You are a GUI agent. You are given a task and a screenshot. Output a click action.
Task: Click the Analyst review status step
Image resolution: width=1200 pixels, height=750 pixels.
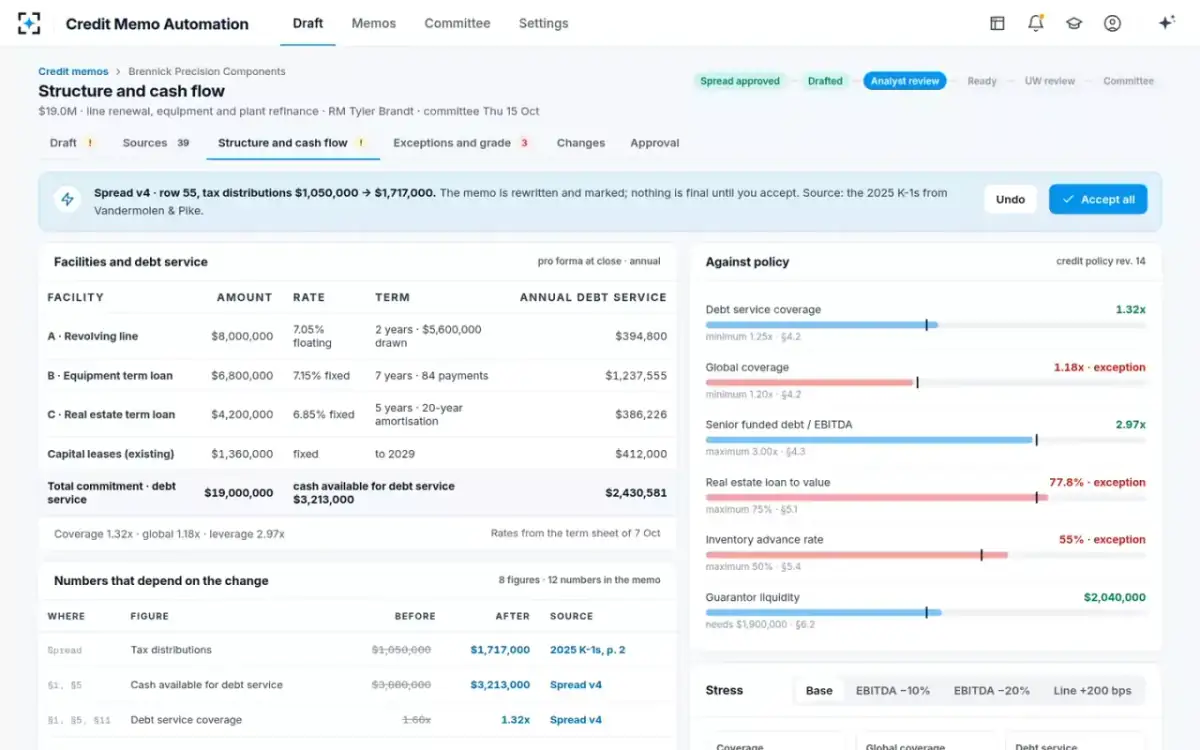pos(905,81)
